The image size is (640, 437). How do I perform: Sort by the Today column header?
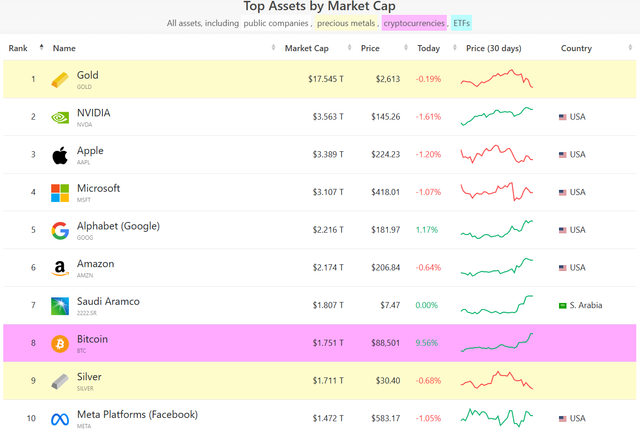pos(428,48)
